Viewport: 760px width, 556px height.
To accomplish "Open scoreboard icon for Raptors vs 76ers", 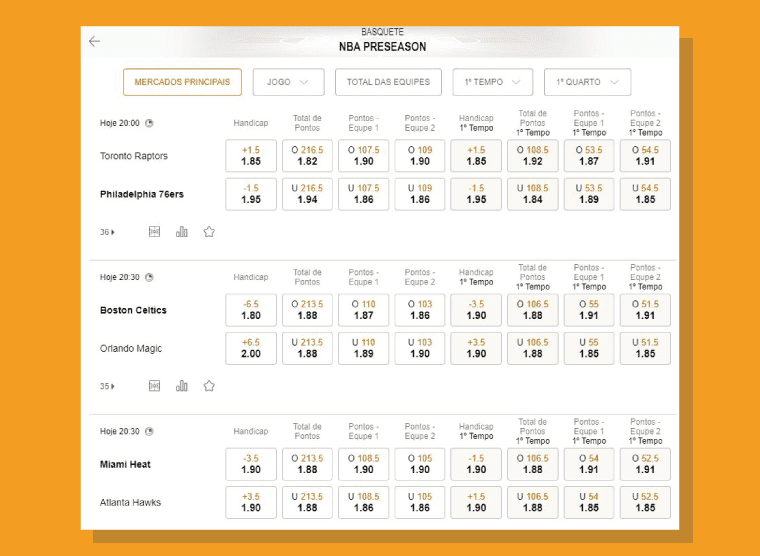I will (x=154, y=232).
